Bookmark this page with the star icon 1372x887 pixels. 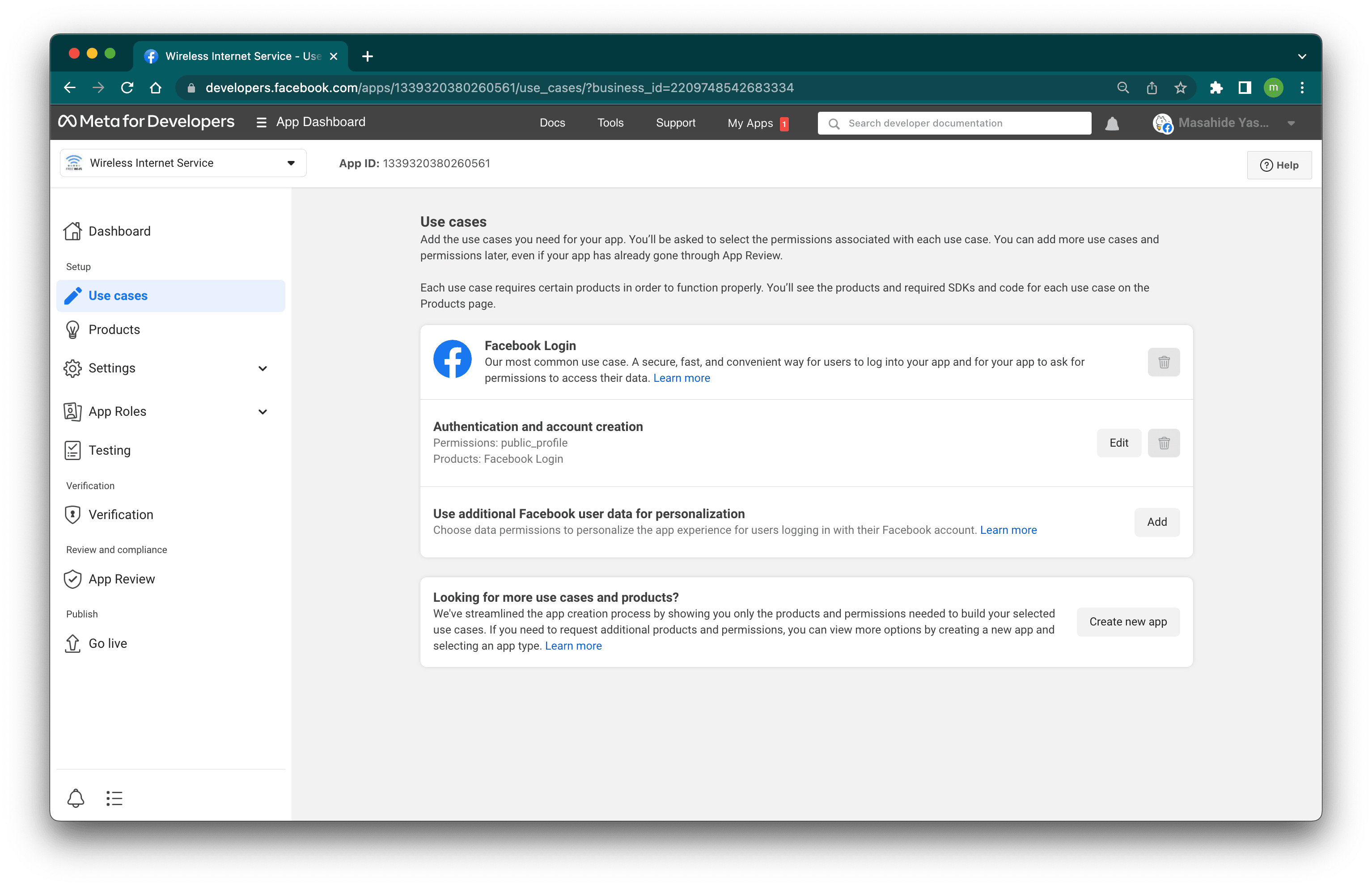pos(1180,88)
